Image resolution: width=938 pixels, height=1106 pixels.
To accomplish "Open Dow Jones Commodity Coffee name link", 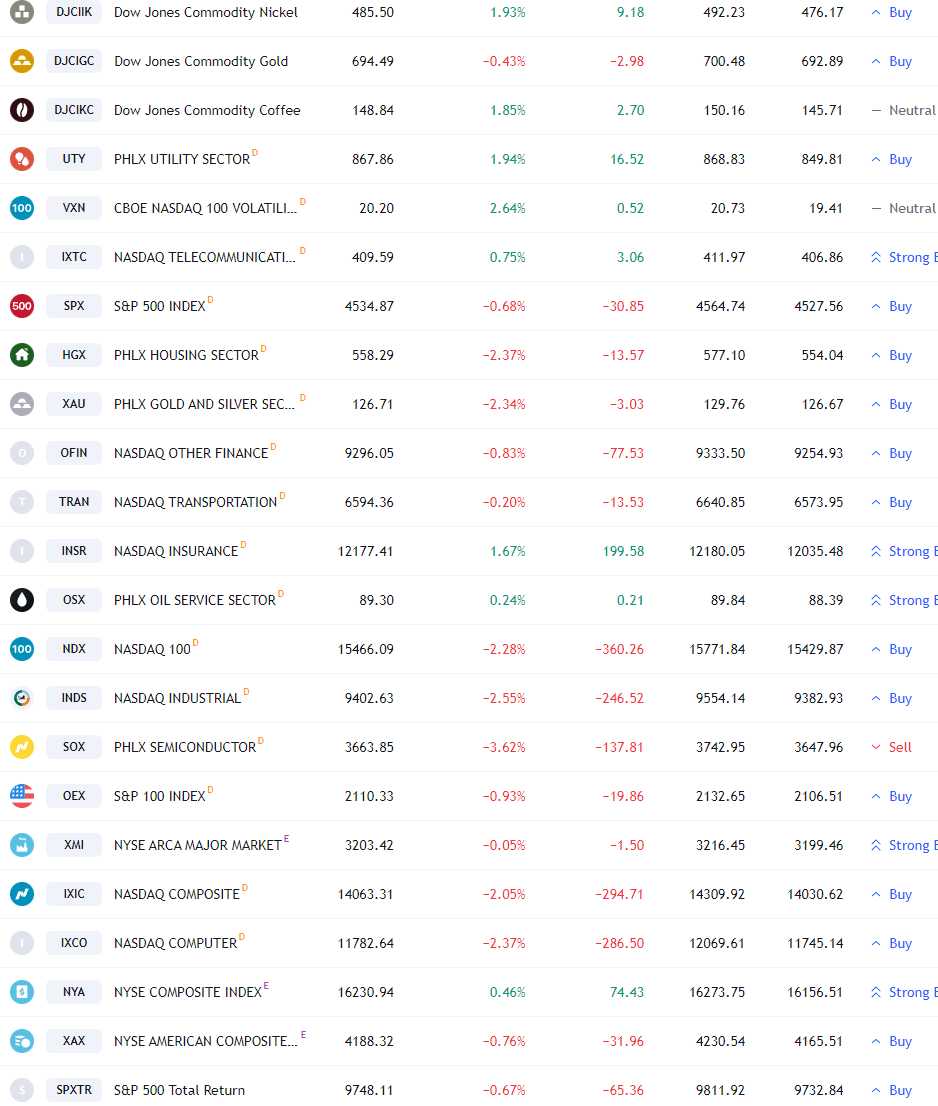I will pyautogui.click(x=207, y=110).
